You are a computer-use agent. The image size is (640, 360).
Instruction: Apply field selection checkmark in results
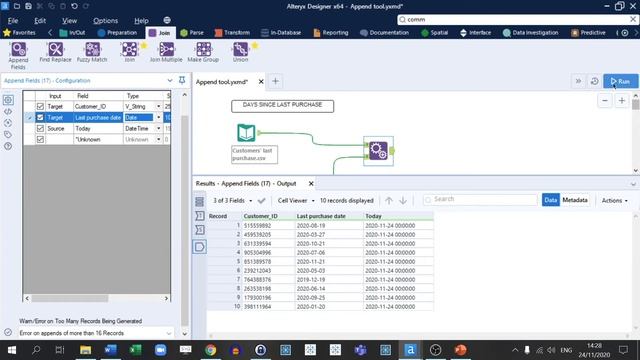(262, 200)
